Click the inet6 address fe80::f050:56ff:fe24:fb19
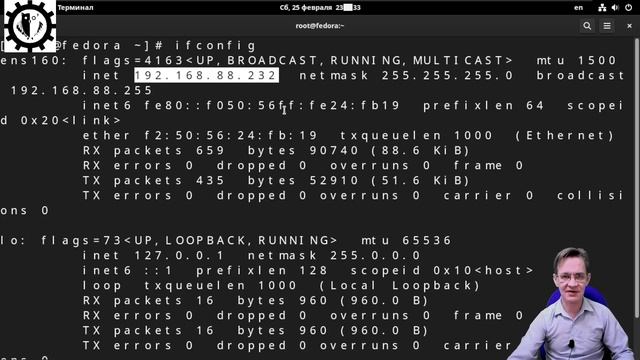Viewport: 640px width, 360px height. 272,106
